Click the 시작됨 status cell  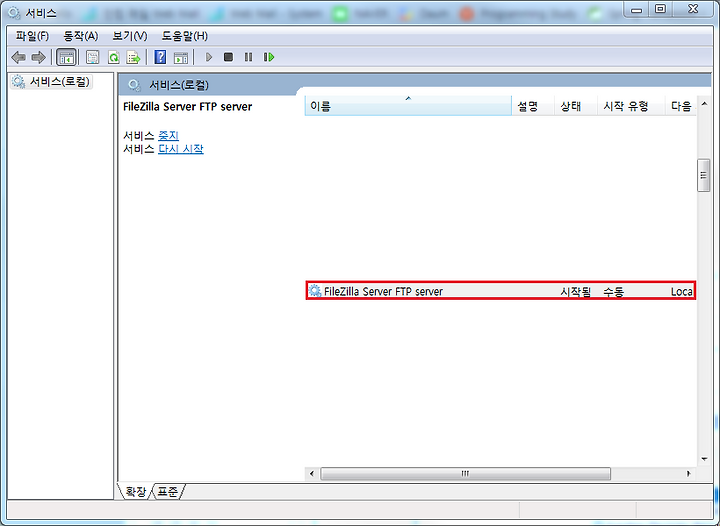[x=576, y=291]
